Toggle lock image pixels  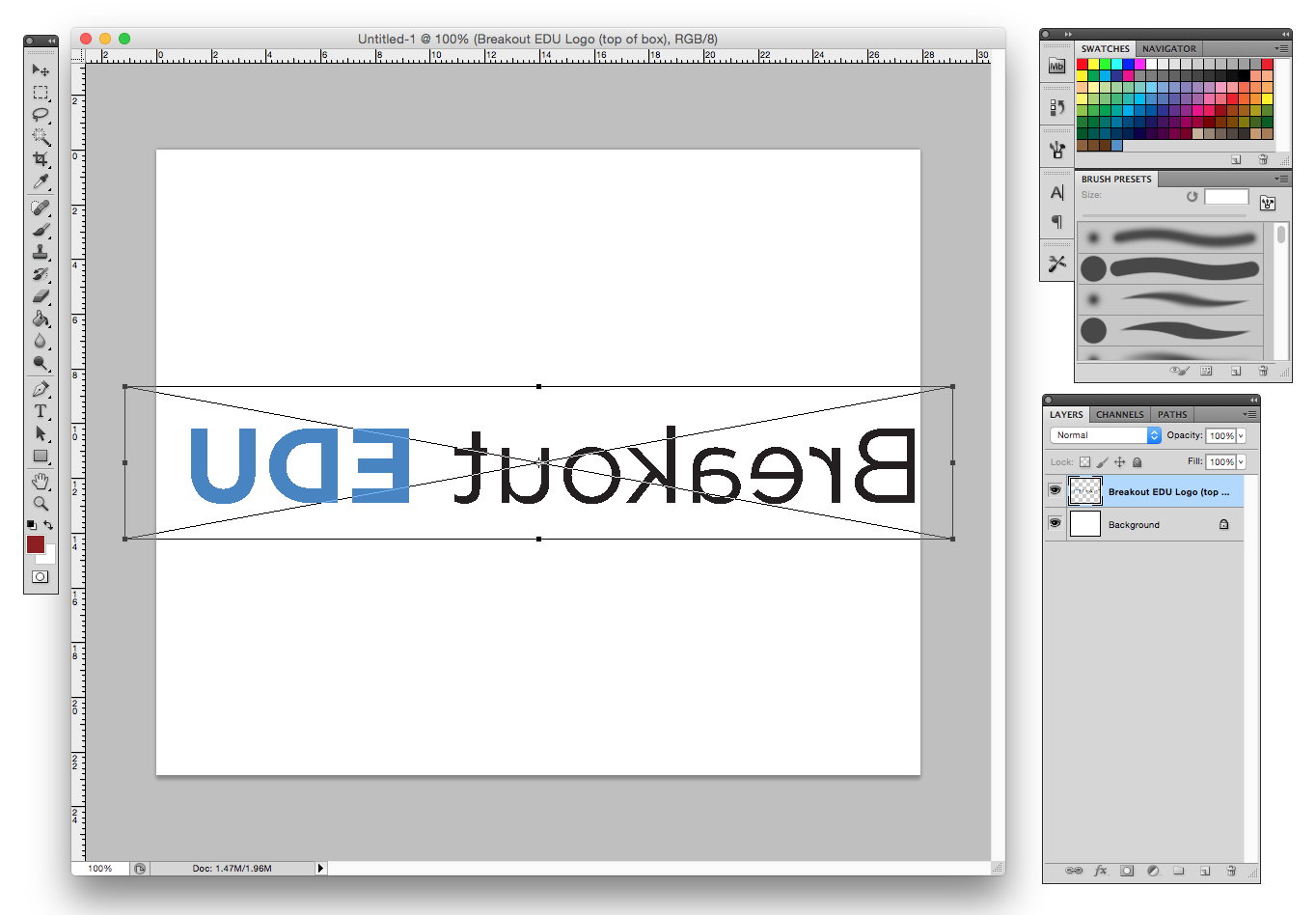click(1102, 462)
